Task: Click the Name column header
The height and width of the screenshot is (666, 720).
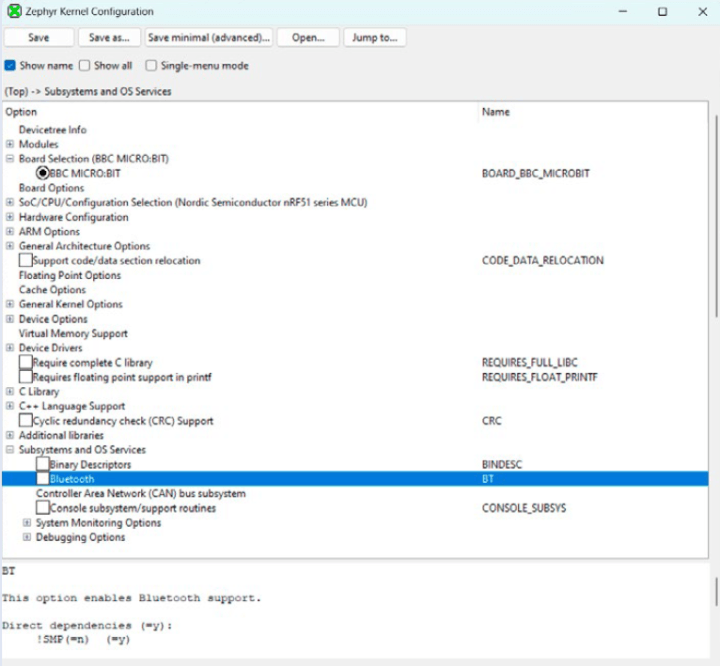Action: click(x=495, y=112)
